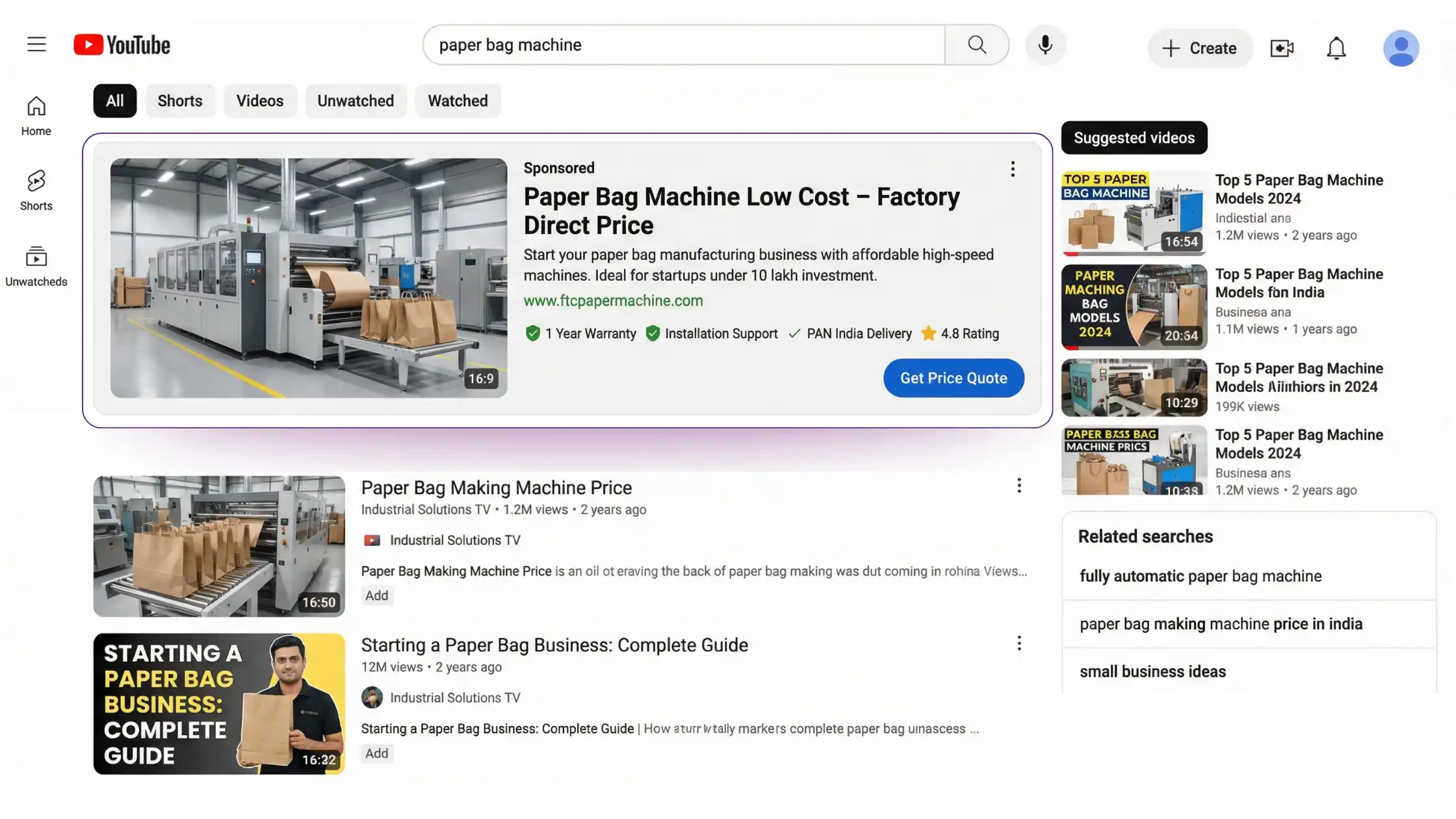
Task: Open options menu on sponsored ad
Action: [x=1012, y=169]
